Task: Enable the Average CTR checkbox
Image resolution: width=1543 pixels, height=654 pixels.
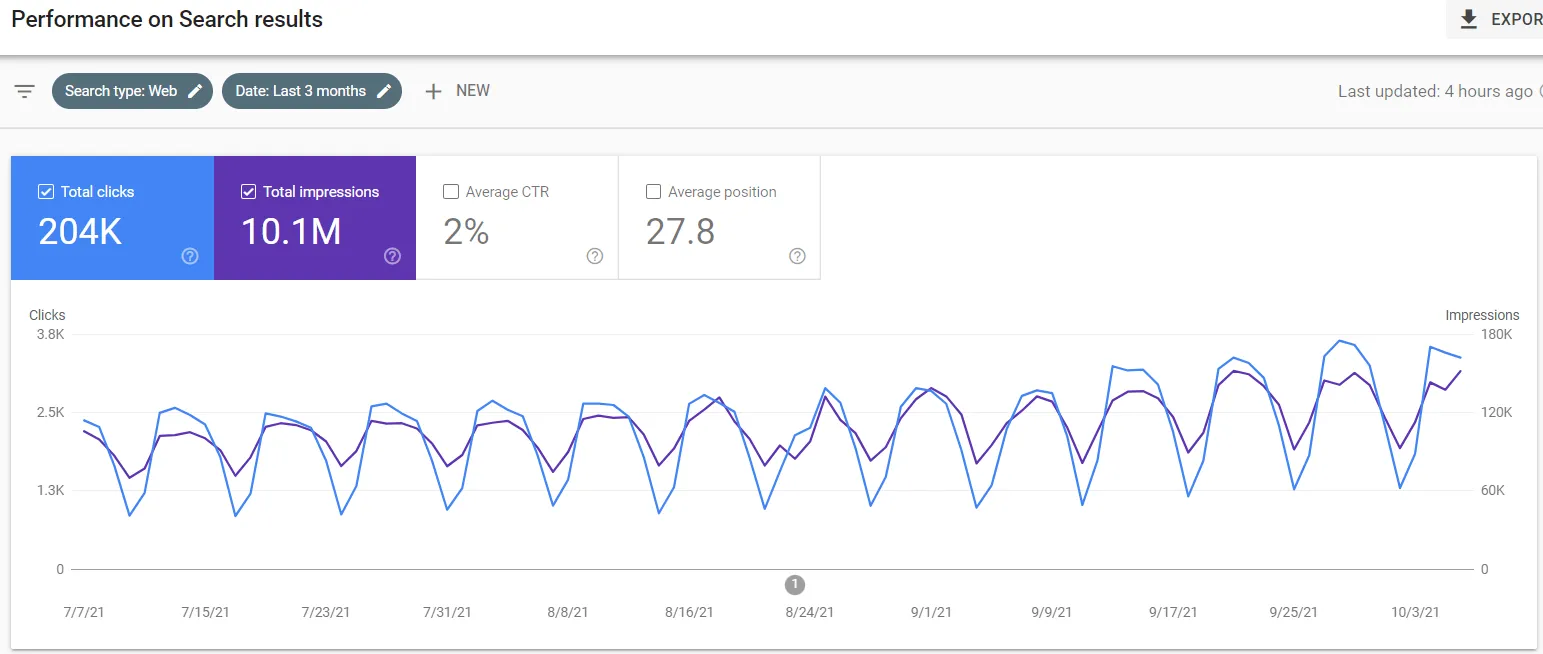Action: click(x=451, y=192)
